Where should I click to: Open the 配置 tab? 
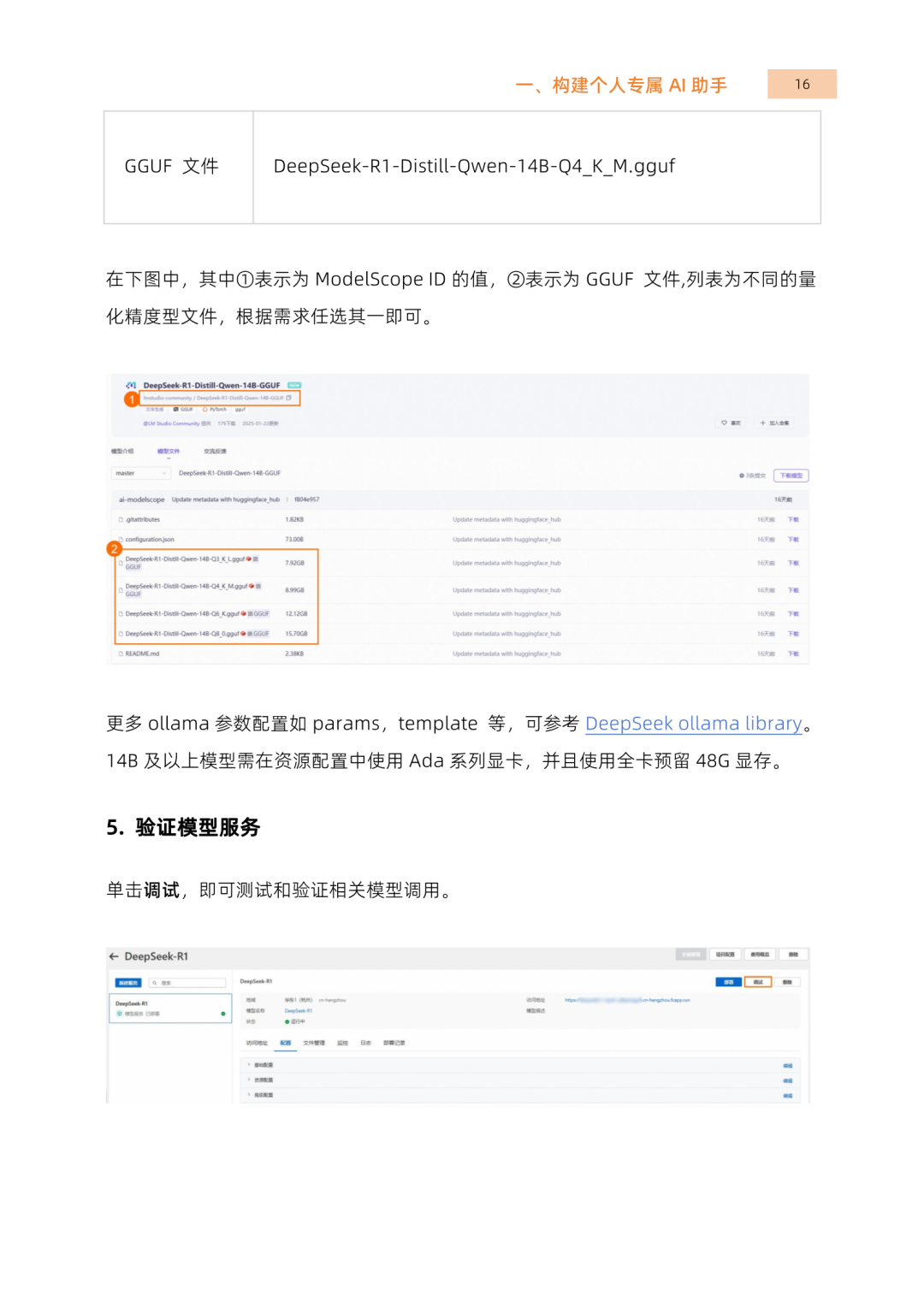pos(286,1043)
